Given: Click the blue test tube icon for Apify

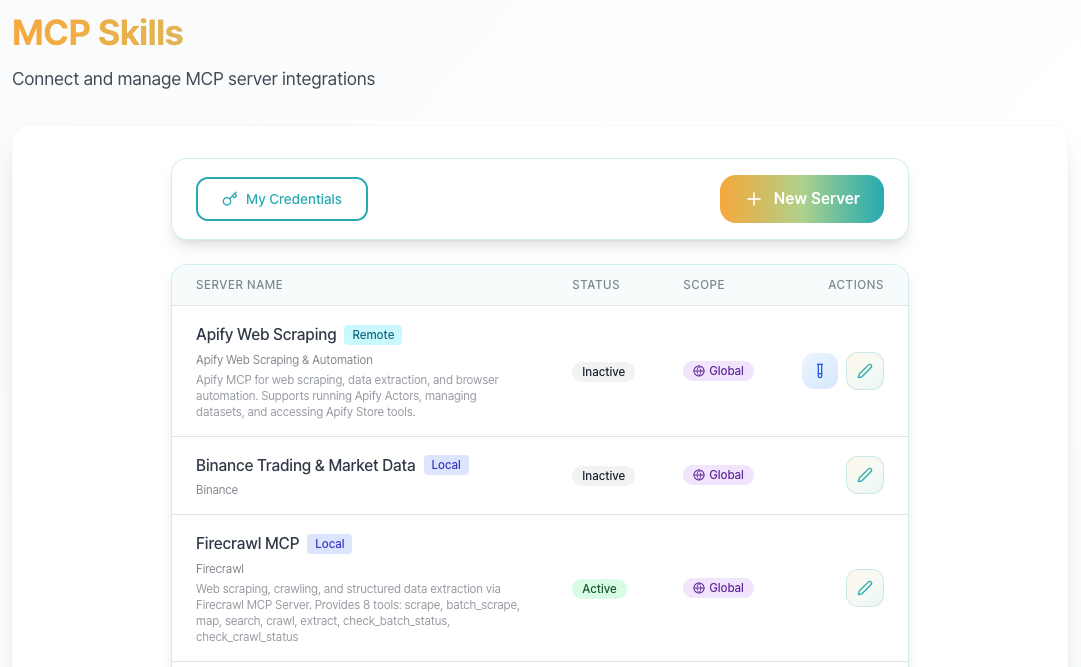Looking at the screenshot, I should point(819,370).
